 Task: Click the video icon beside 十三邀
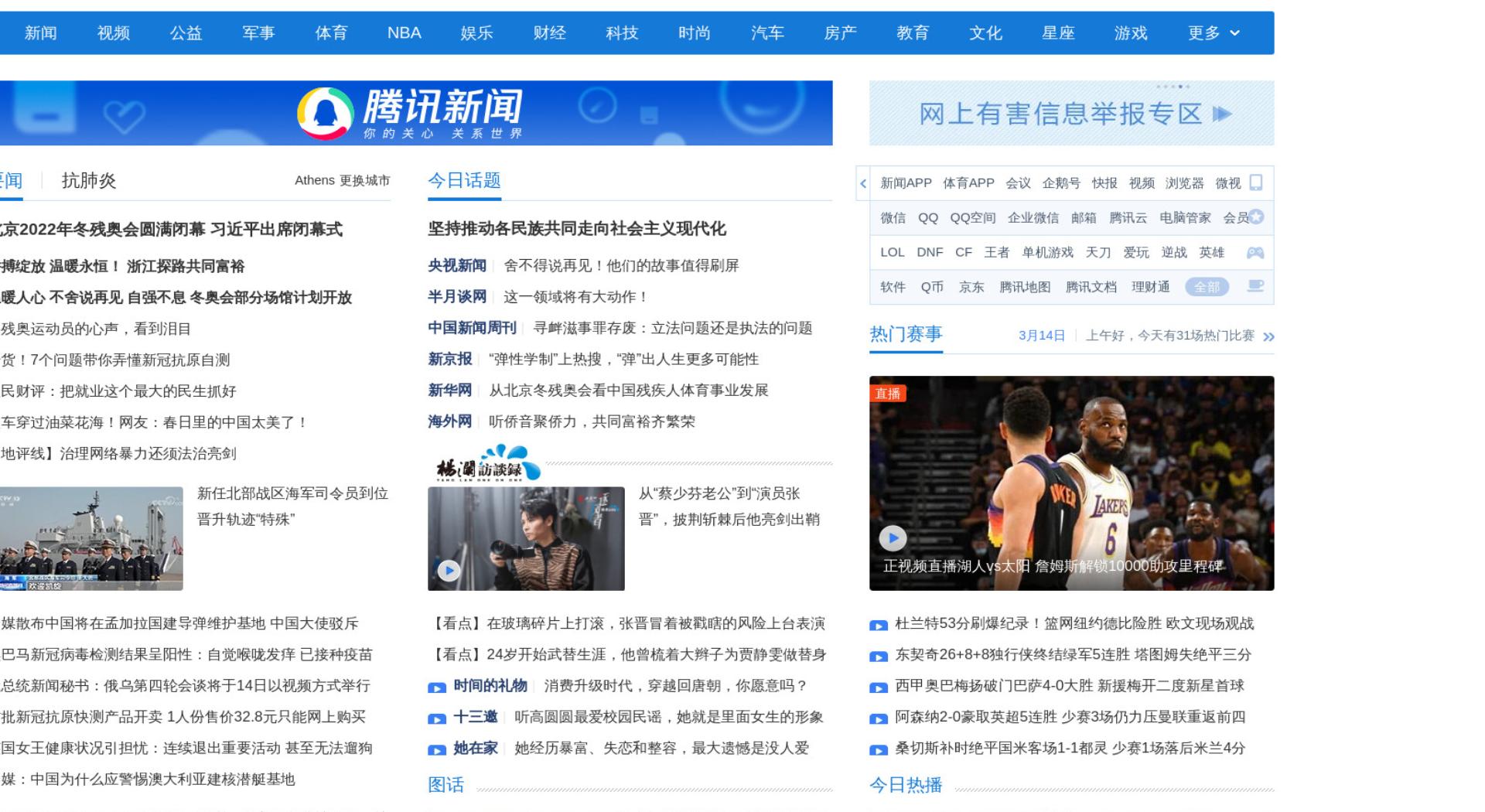[x=437, y=718]
